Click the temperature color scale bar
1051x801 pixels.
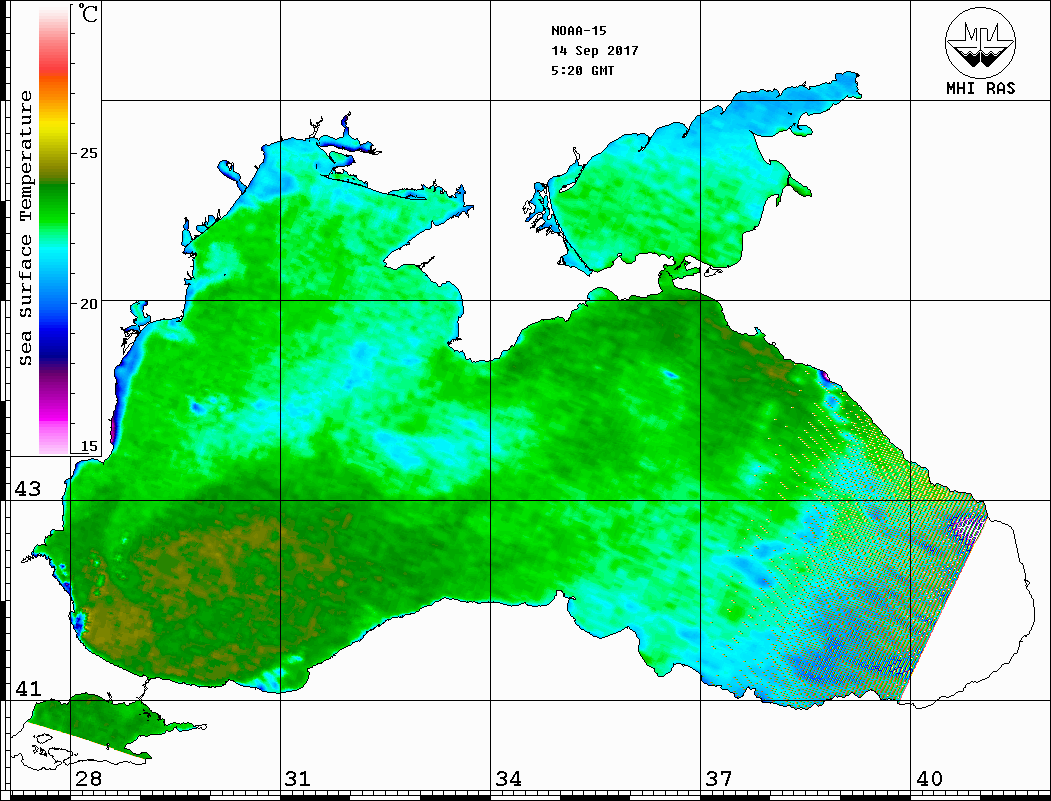click(x=54, y=230)
